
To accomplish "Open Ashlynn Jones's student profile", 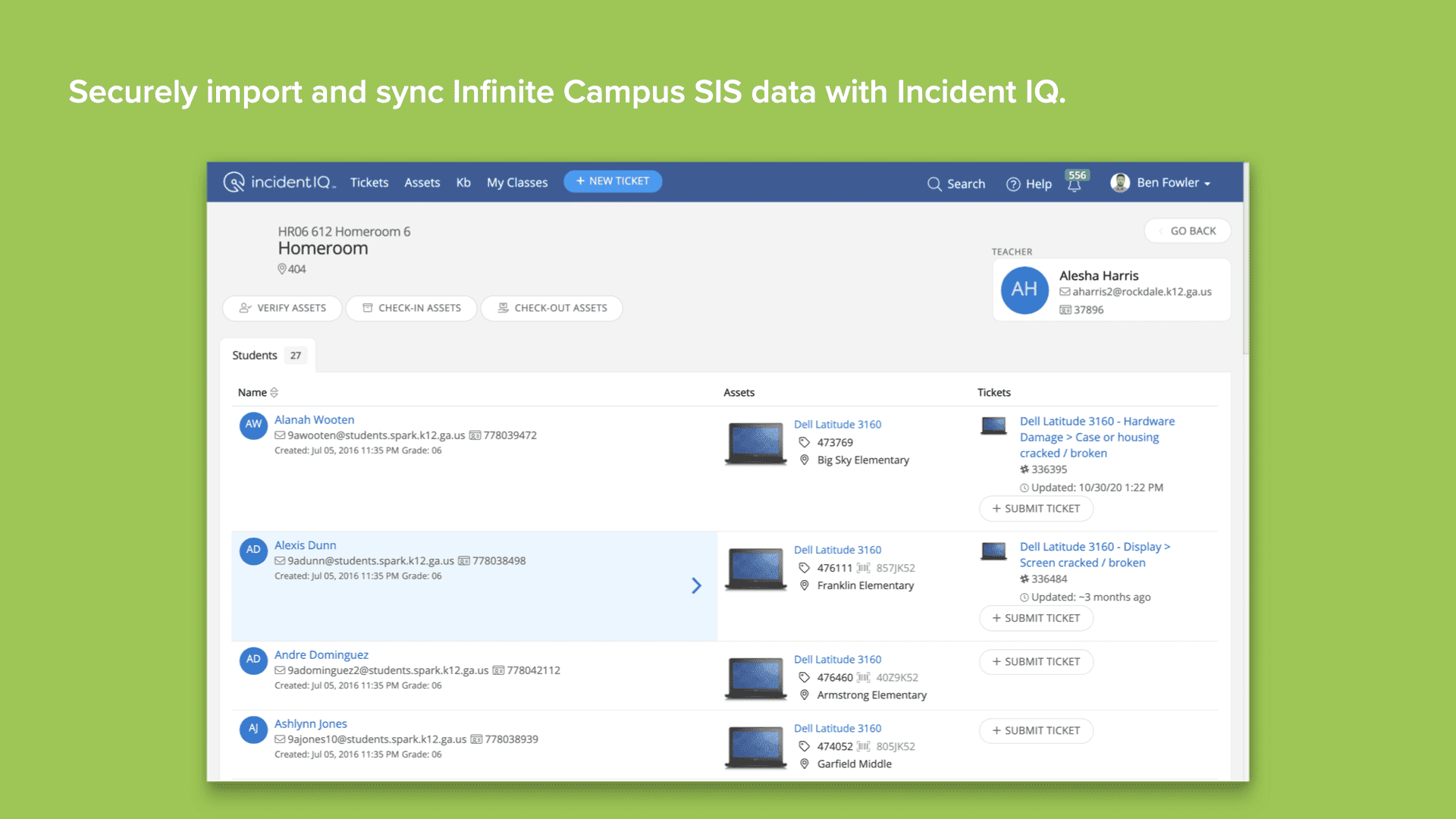I will [x=310, y=723].
